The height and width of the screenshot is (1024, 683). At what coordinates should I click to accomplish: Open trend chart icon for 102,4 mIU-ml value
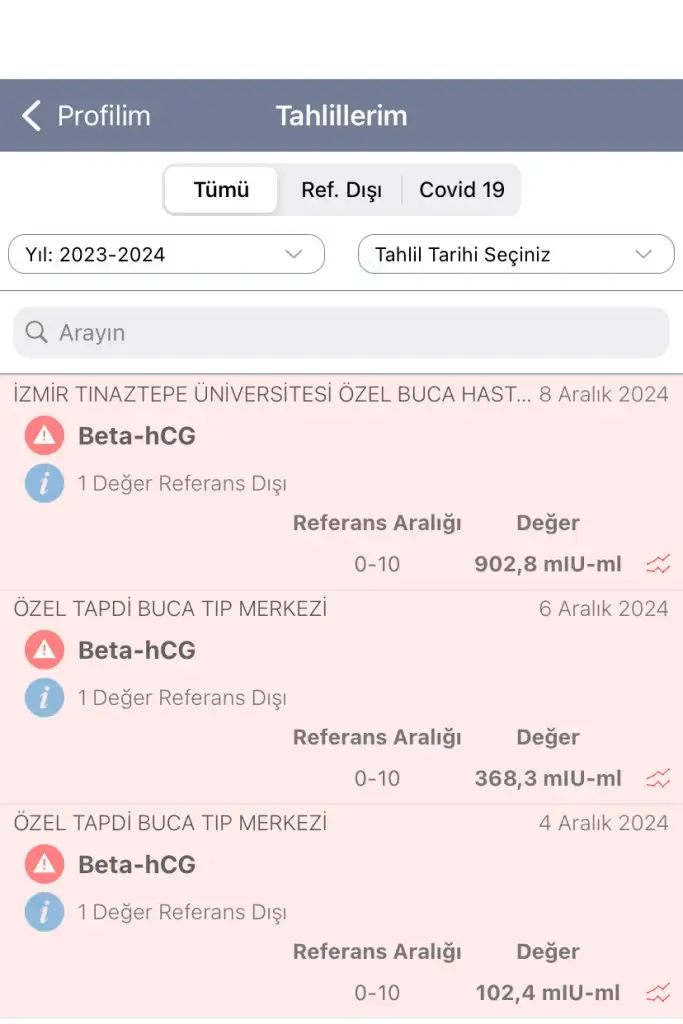[x=658, y=993]
